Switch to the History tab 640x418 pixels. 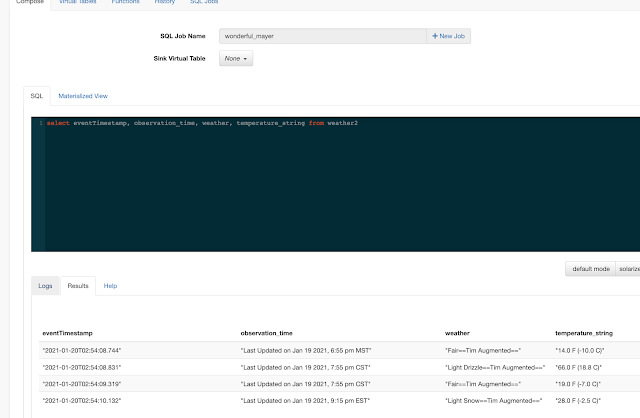165,3
